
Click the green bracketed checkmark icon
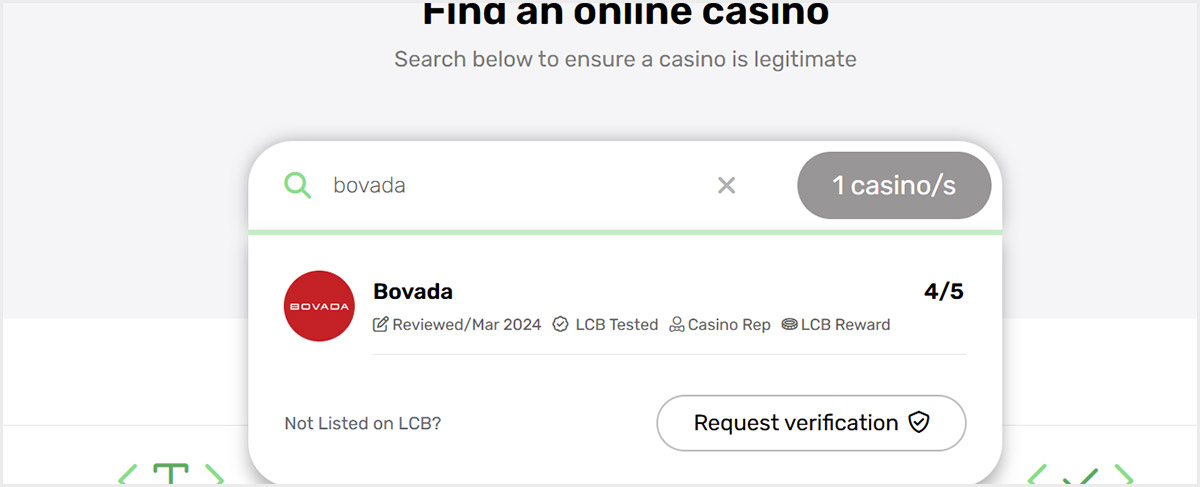tap(1081, 477)
